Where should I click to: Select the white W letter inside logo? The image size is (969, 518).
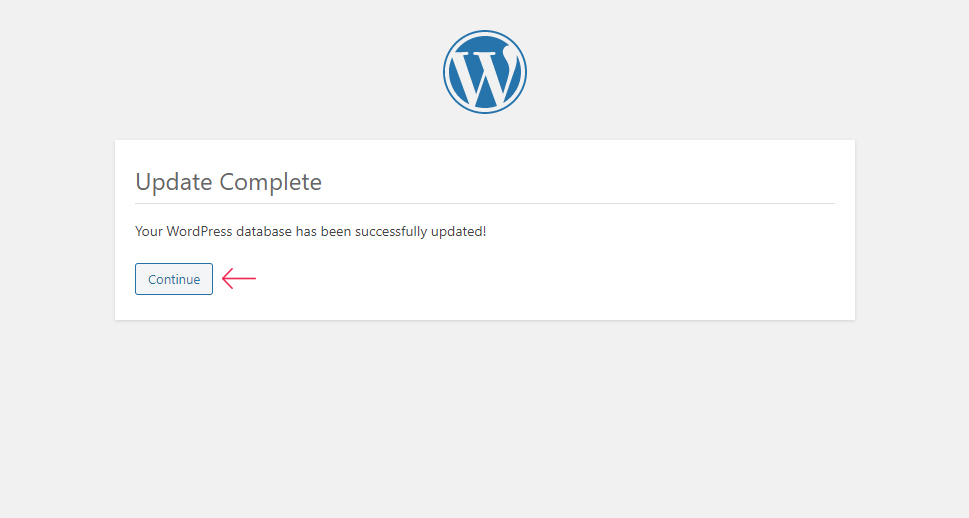pyautogui.click(x=486, y=77)
